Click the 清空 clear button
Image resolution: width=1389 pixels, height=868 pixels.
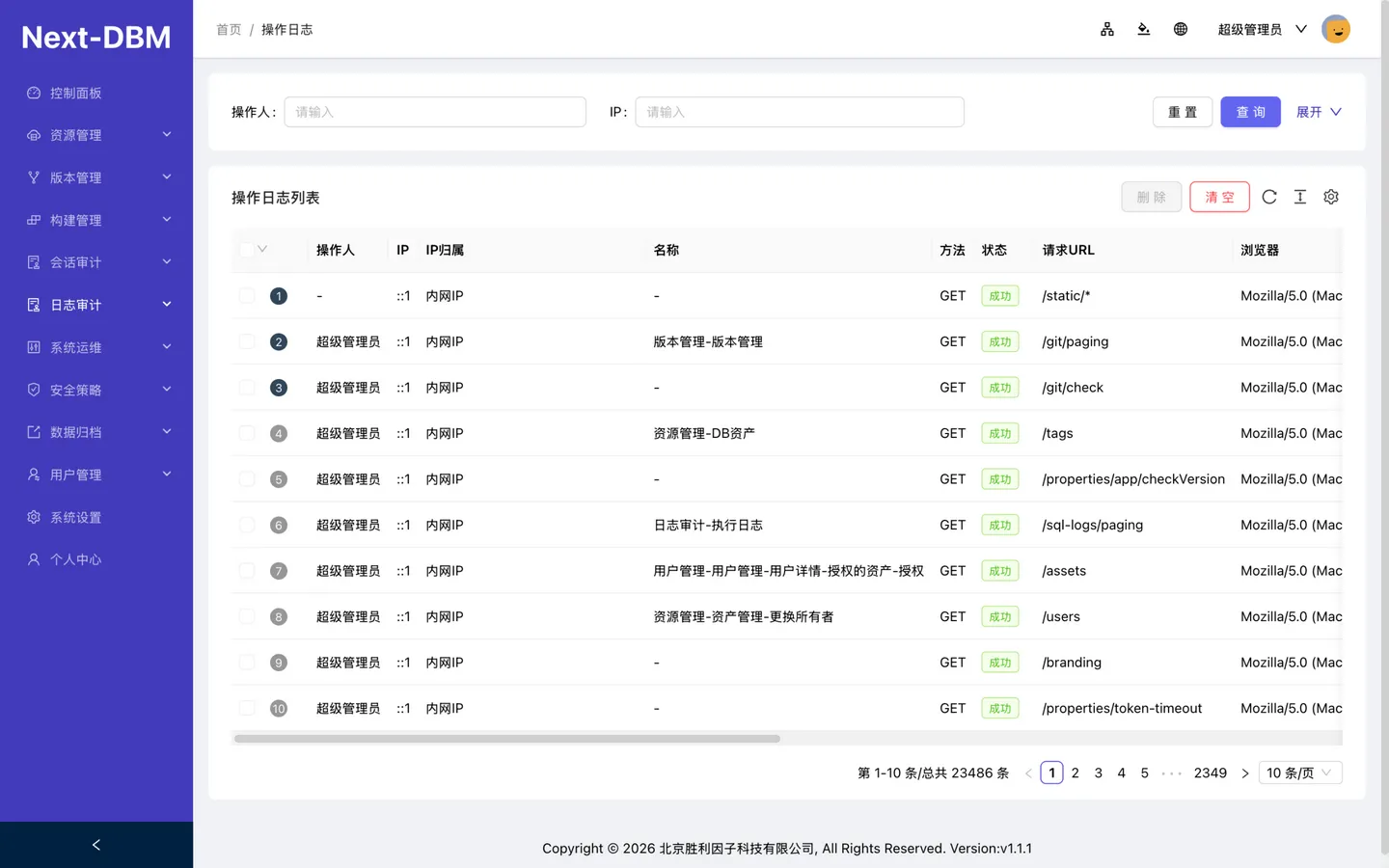[x=1220, y=197]
